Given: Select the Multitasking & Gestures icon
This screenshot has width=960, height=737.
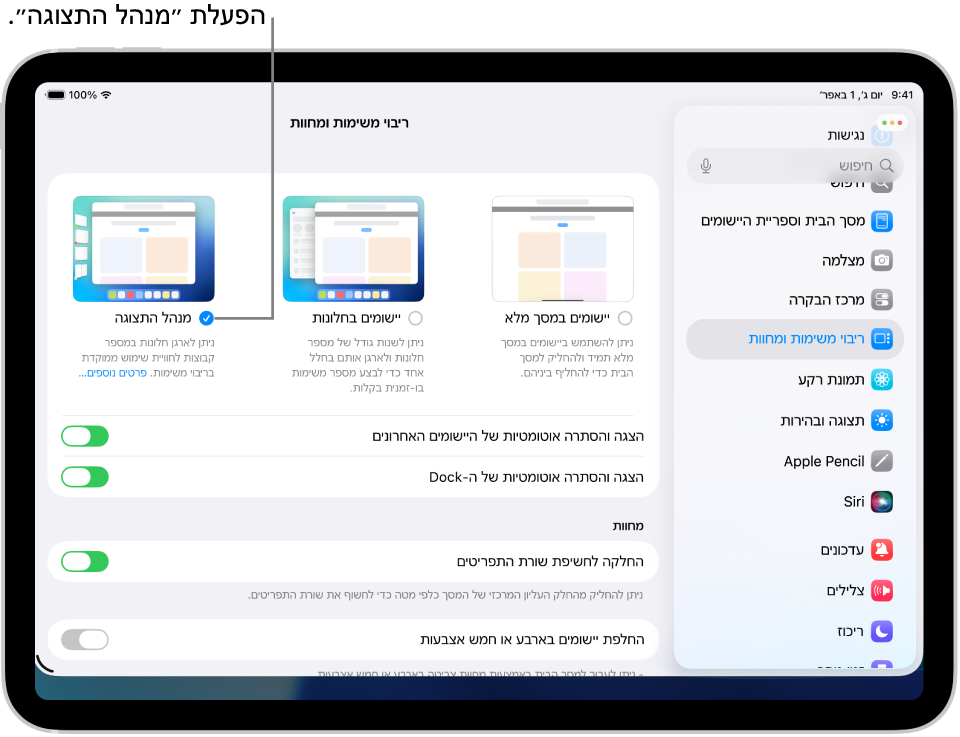Looking at the screenshot, I should [881, 339].
